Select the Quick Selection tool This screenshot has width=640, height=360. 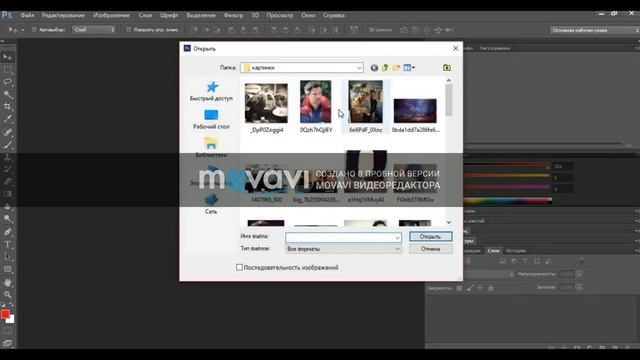pyautogui.click(x=8, y=94)
